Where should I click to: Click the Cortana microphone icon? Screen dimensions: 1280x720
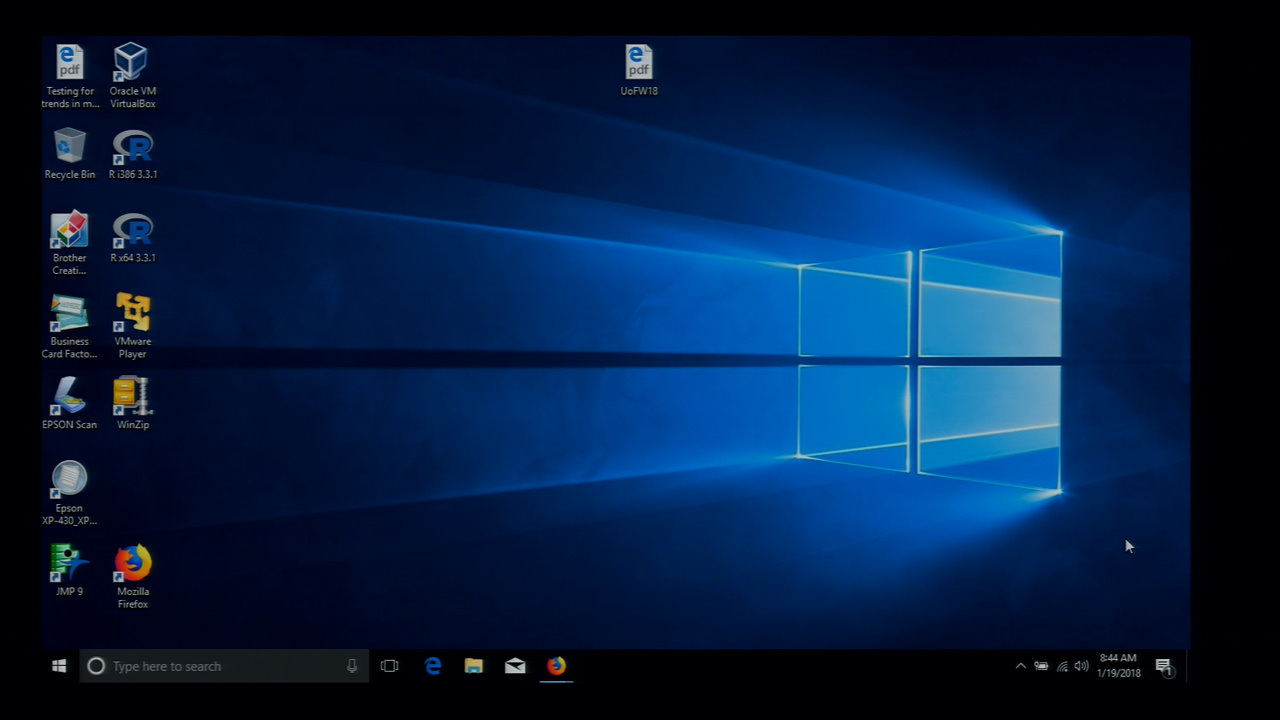tap(352, 666)
